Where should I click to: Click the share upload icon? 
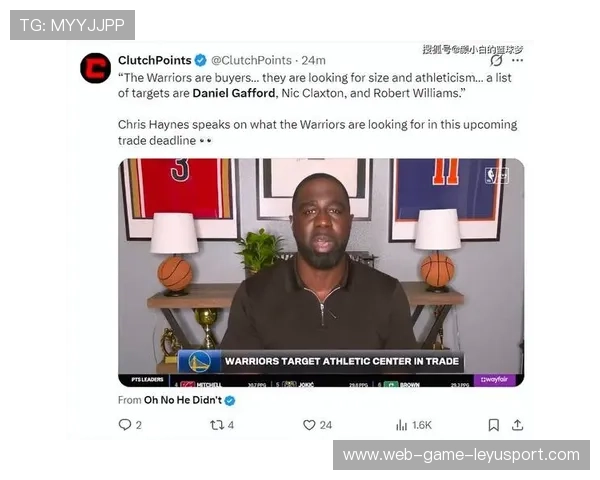(517, 425)
